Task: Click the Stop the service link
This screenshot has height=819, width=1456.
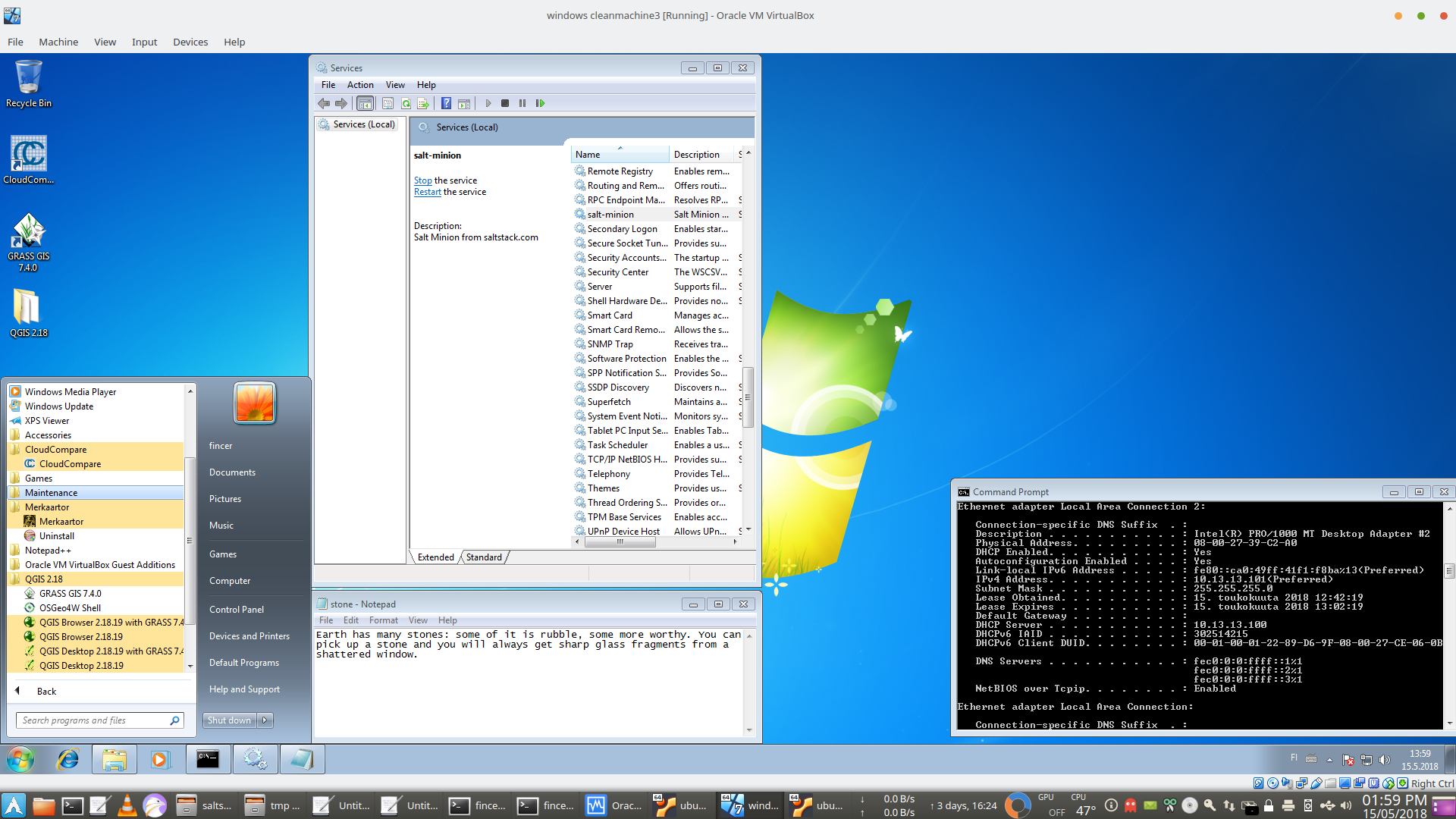Action: 422,180
